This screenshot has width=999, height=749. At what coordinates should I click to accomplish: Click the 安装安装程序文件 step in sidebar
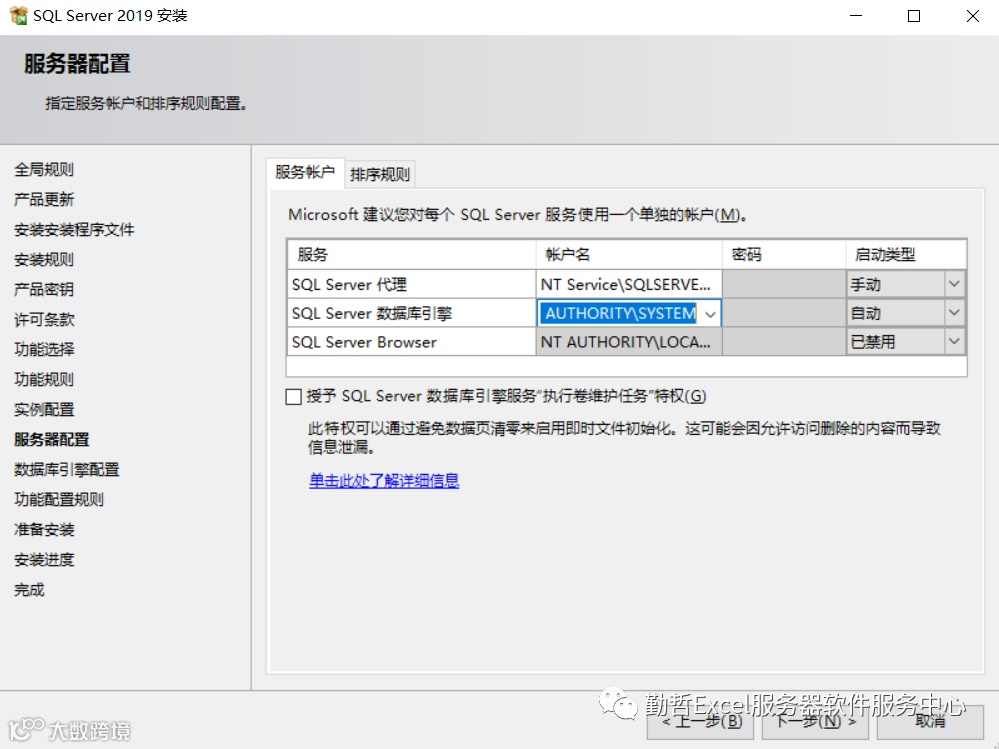pos(74,229)
